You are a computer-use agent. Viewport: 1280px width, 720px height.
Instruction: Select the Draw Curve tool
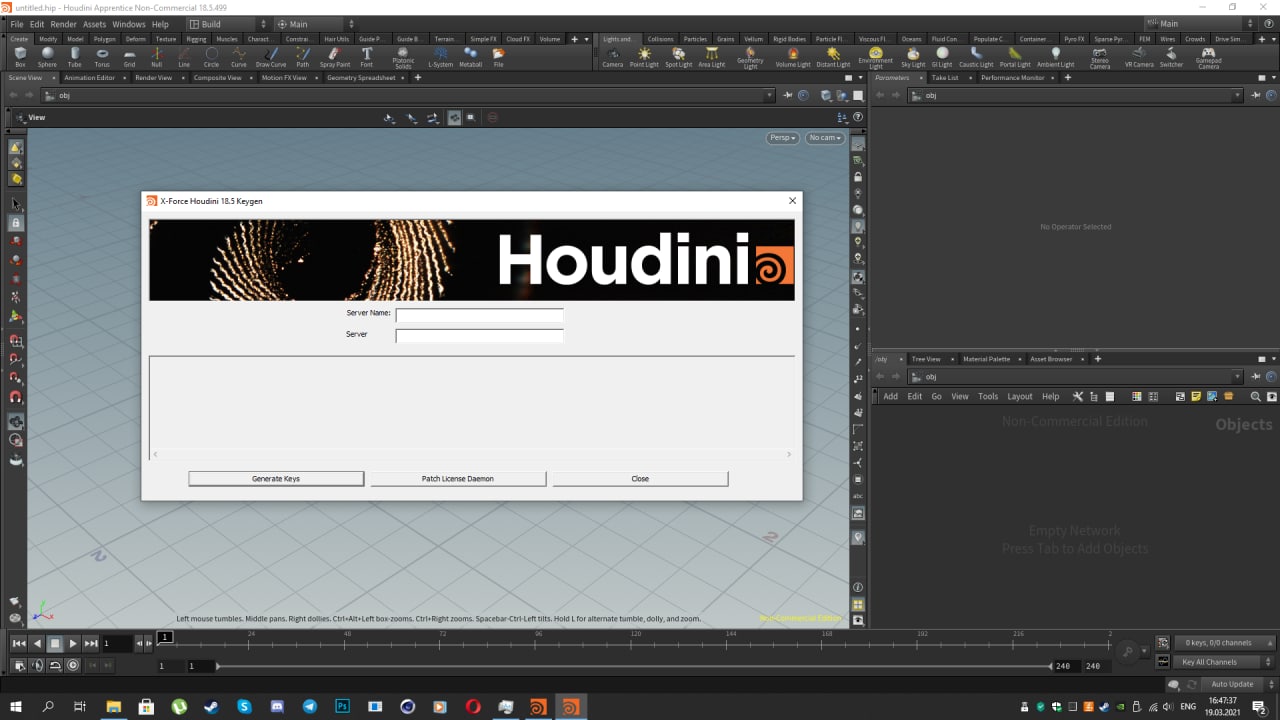coord(271,57)
